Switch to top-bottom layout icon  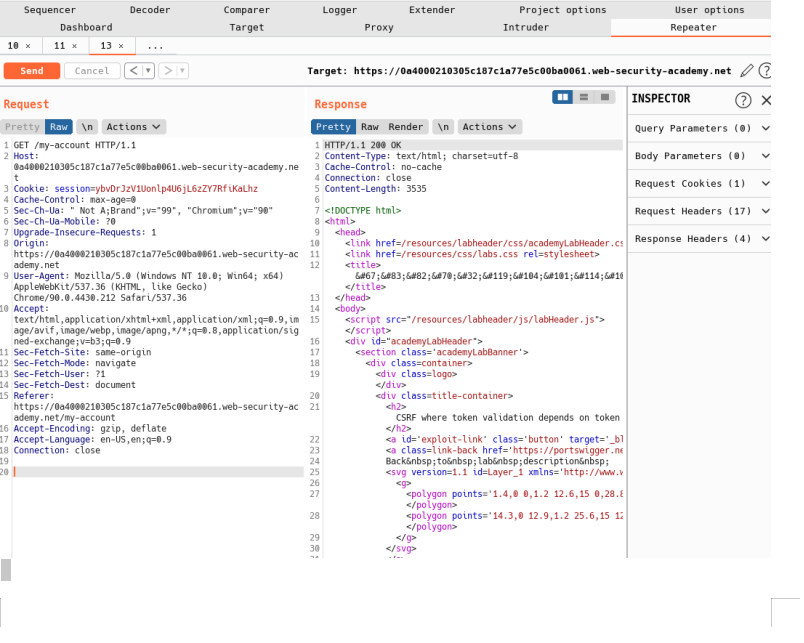point(584,97)
